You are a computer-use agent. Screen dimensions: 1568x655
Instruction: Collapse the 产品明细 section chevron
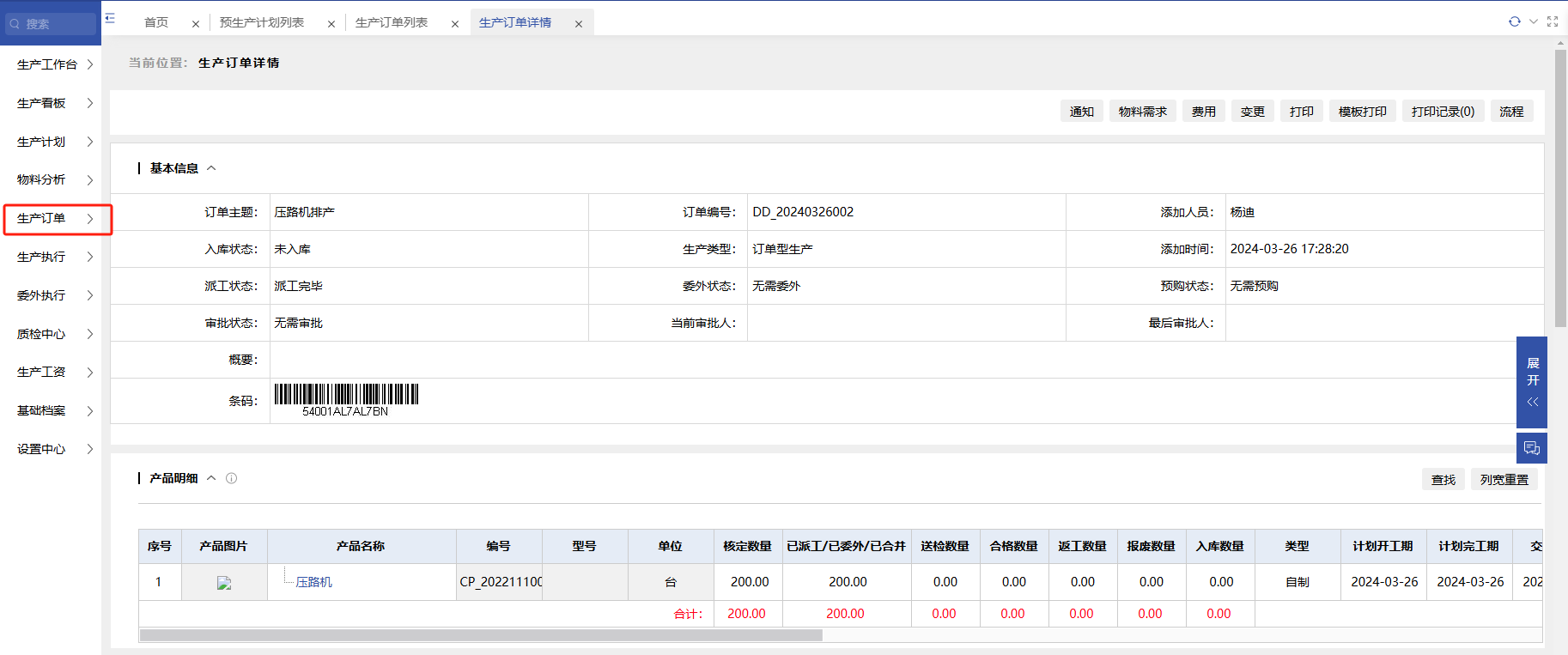click(211, 478)
